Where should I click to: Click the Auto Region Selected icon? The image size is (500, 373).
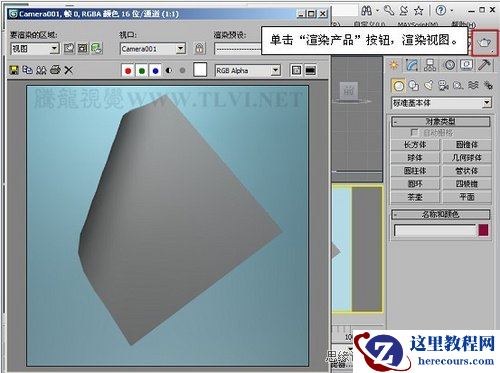[x=83, y=49]
